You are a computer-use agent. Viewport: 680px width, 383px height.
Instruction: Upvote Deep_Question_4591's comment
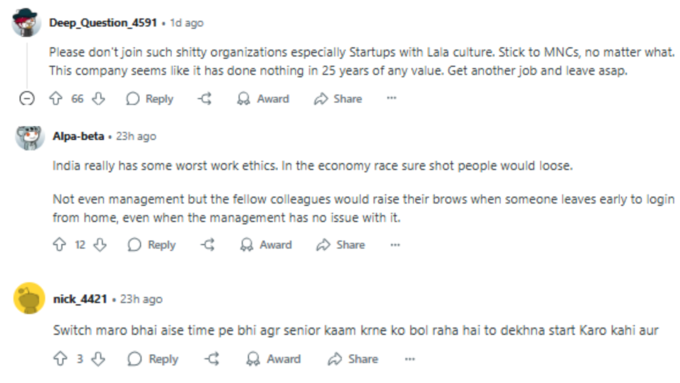point(56,98)
